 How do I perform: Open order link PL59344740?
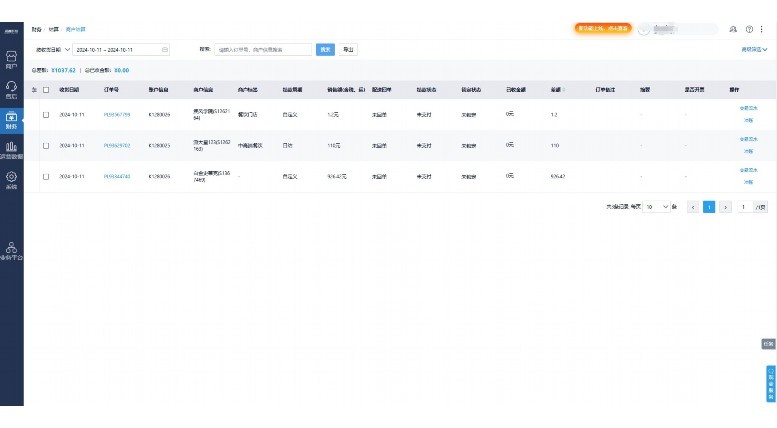click(x=117, y=176)
